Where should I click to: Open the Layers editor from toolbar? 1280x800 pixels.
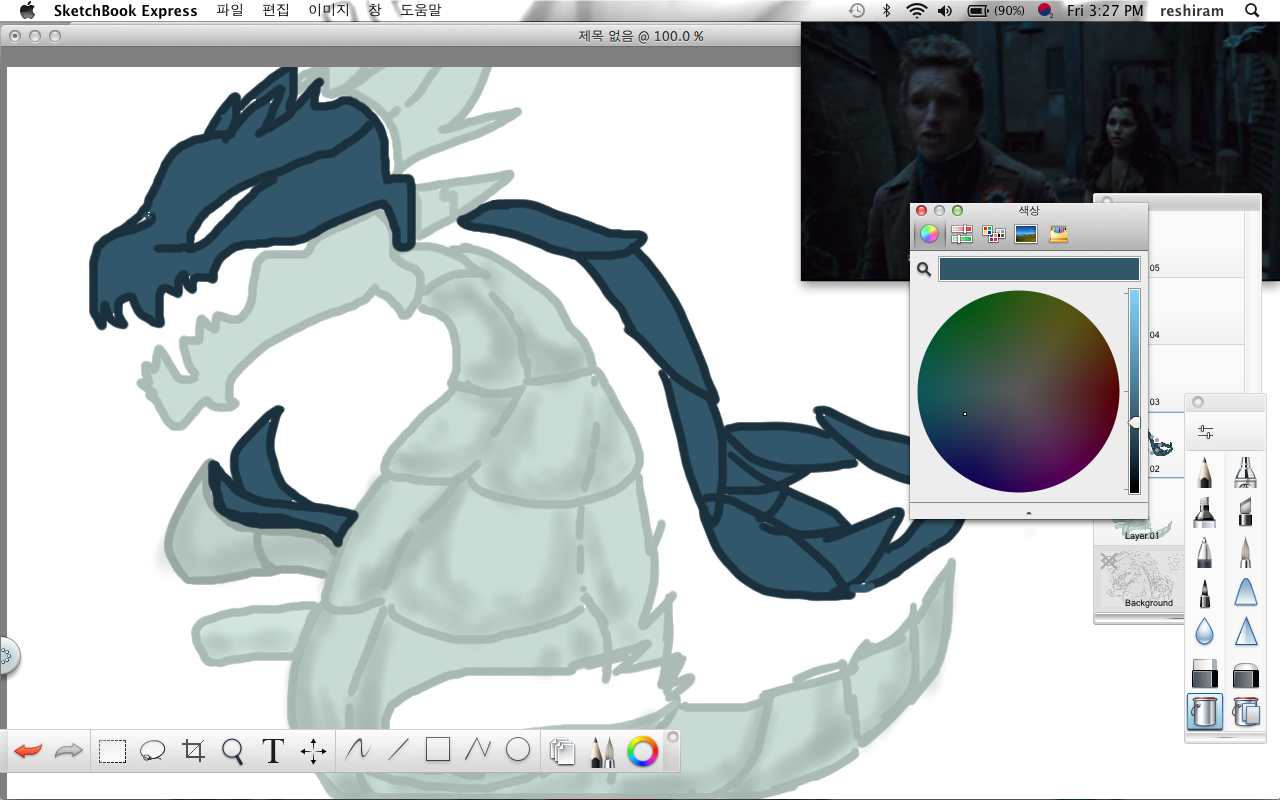click(563, 752)
